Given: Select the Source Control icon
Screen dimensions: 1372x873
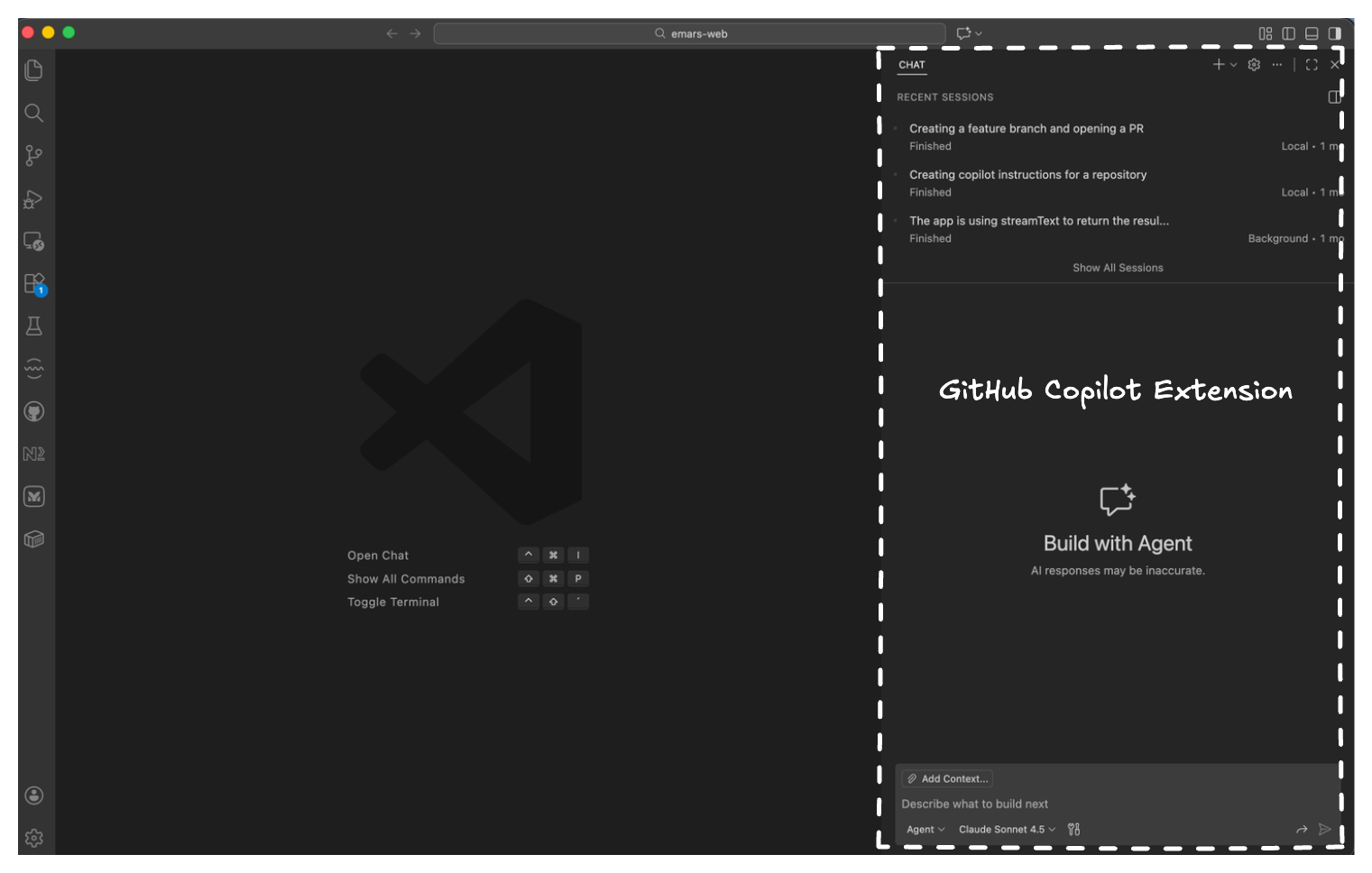Looking at the screenshot, I should [x=33, y=156].
